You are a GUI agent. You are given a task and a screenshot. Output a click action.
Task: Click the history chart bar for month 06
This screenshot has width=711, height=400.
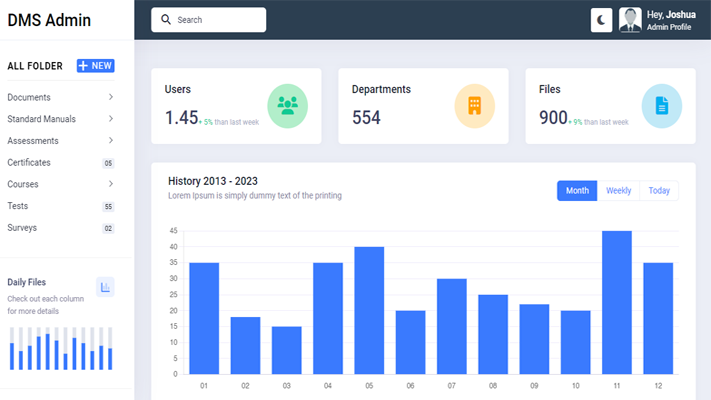click(410, 342)
